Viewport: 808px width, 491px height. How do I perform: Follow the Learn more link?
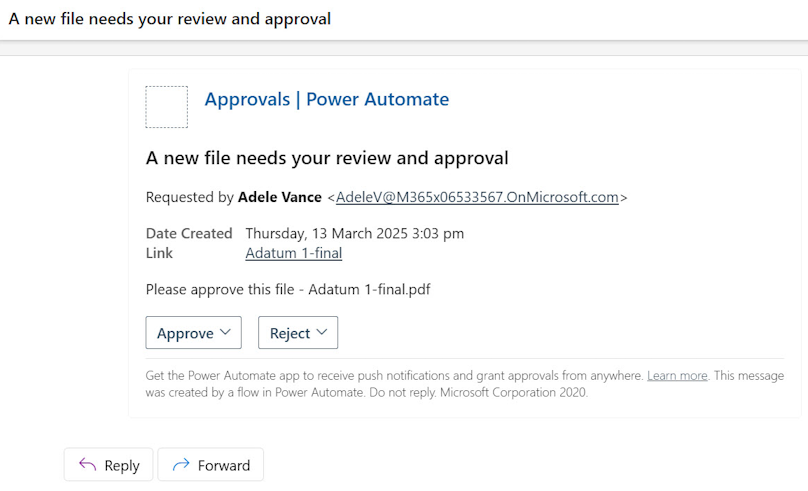click(677, 376)
